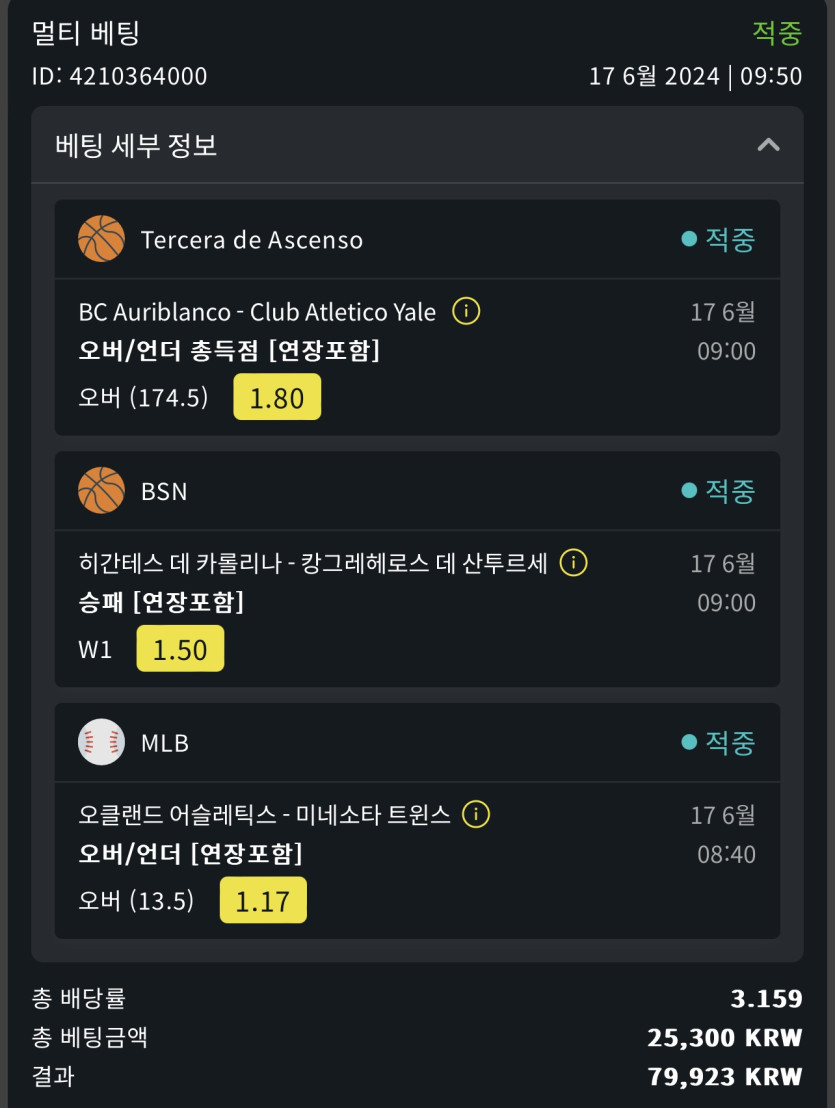Open info icon for 히간테스 데 카롤리나 match
The image size is (835, 1108).
573,563
